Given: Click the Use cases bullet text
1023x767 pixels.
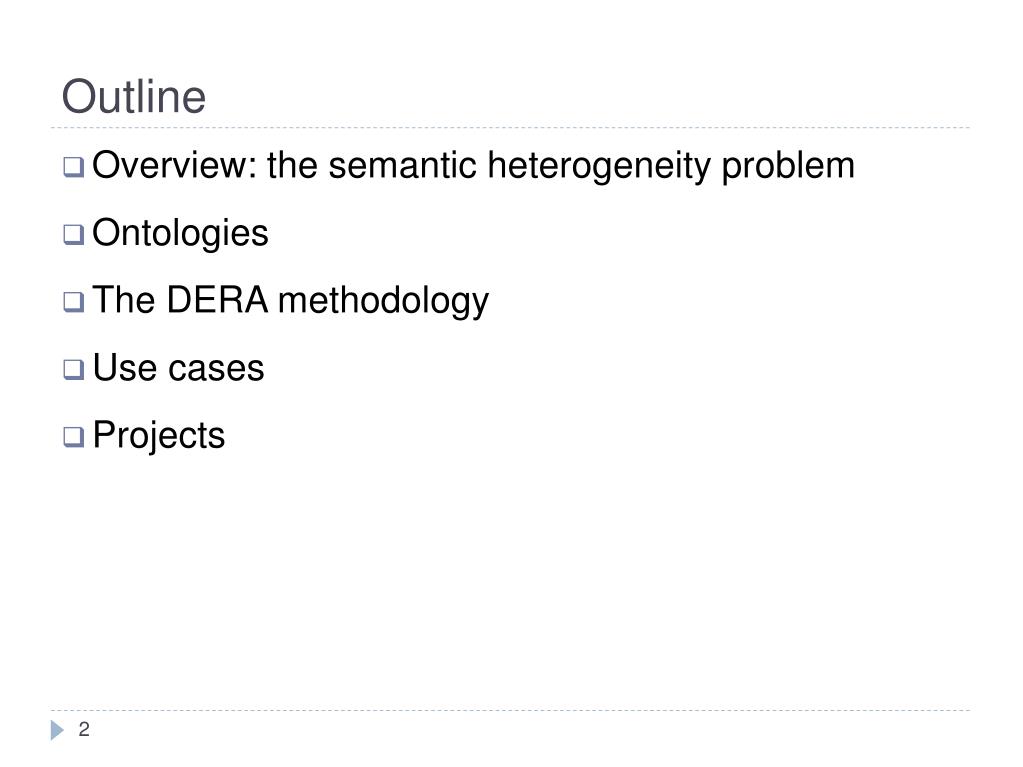Looking at the screenshot, I should [178, 368].
